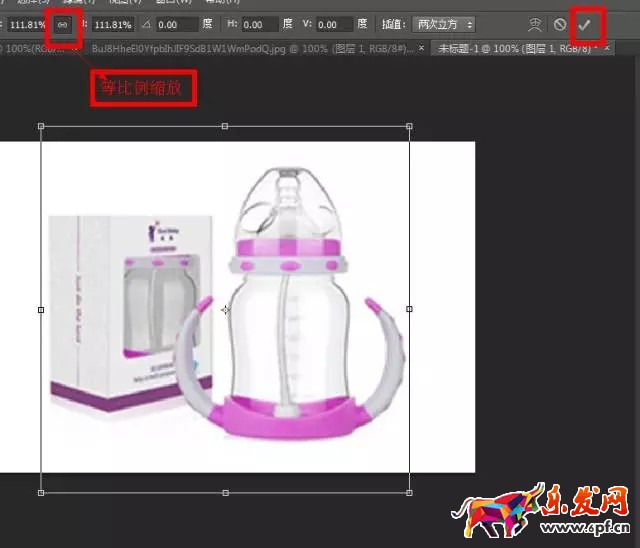The width and height of the screenshot is (640, 548).
Task: Click the top-middle transform handle
Action: click(225, 126)
